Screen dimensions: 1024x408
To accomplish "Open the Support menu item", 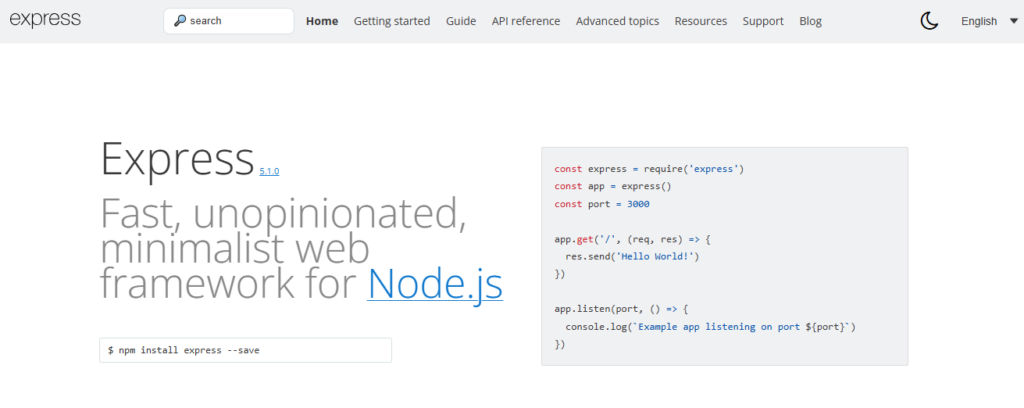I will 763,21.
